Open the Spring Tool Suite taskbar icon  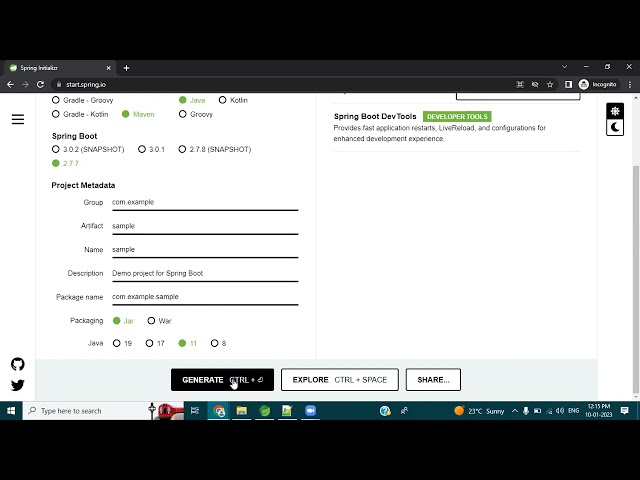(x=264, y=411)
